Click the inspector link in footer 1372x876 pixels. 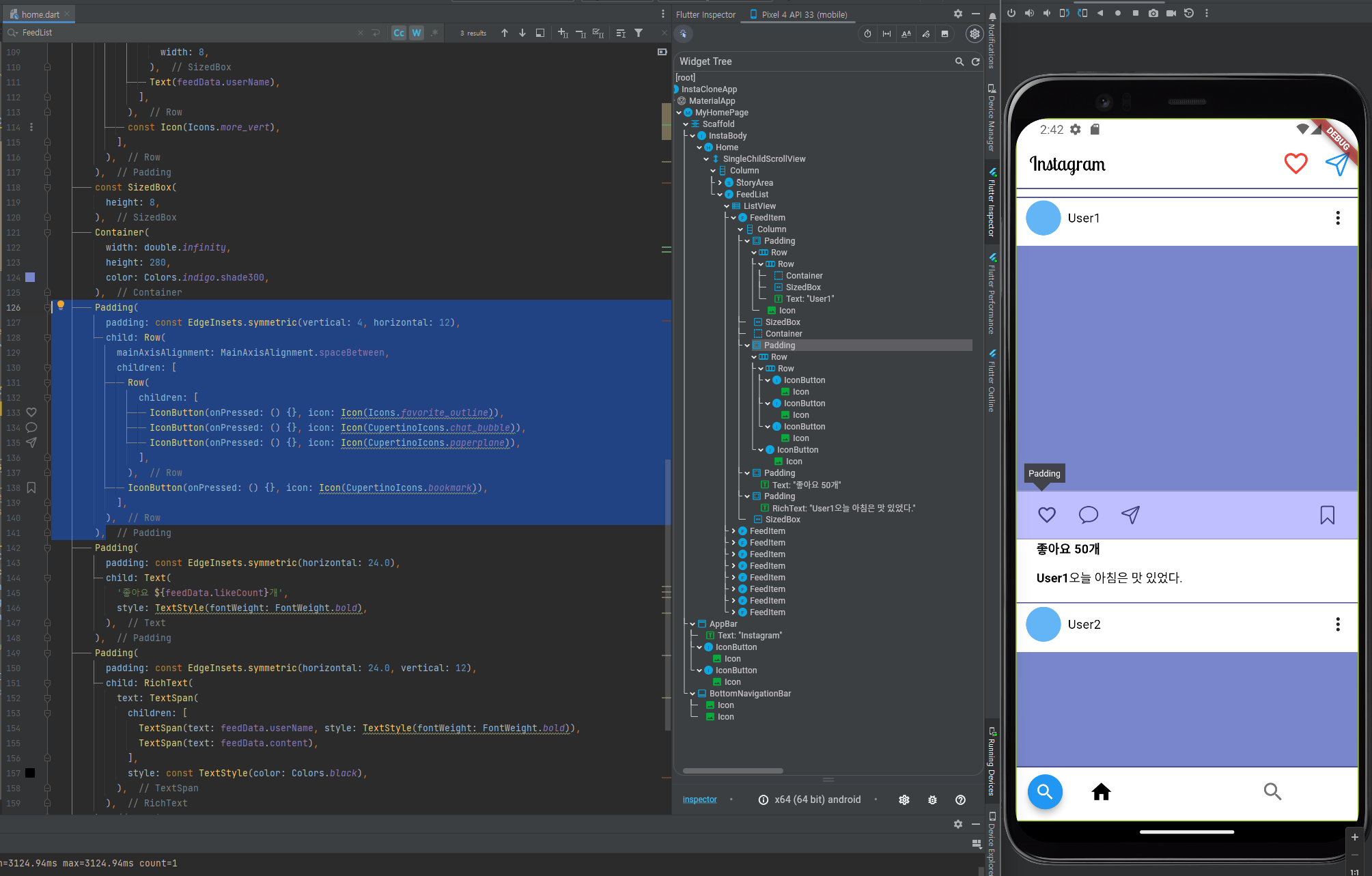pos(699,800)
